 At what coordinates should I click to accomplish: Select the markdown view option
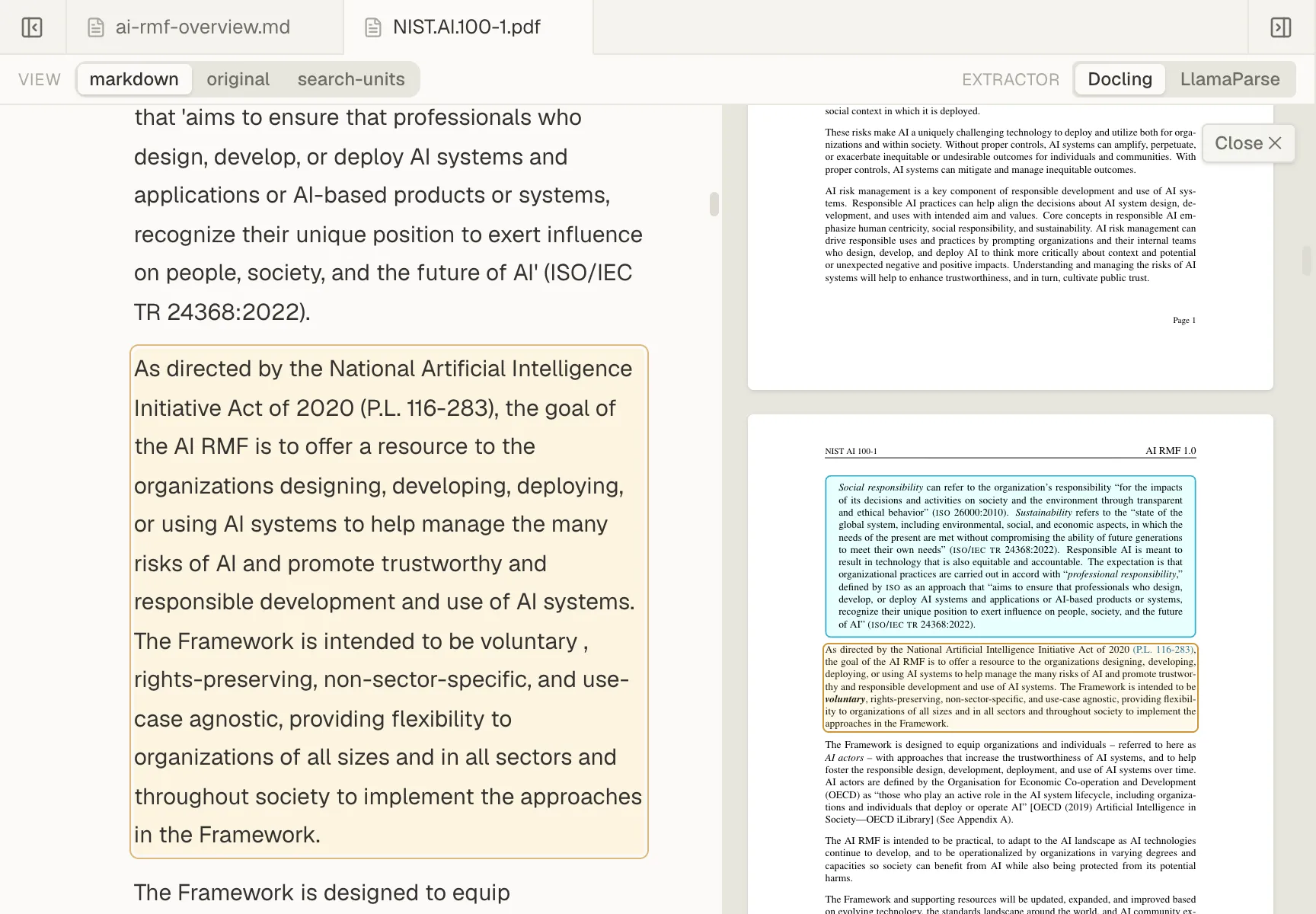click(x=134, y=79)
